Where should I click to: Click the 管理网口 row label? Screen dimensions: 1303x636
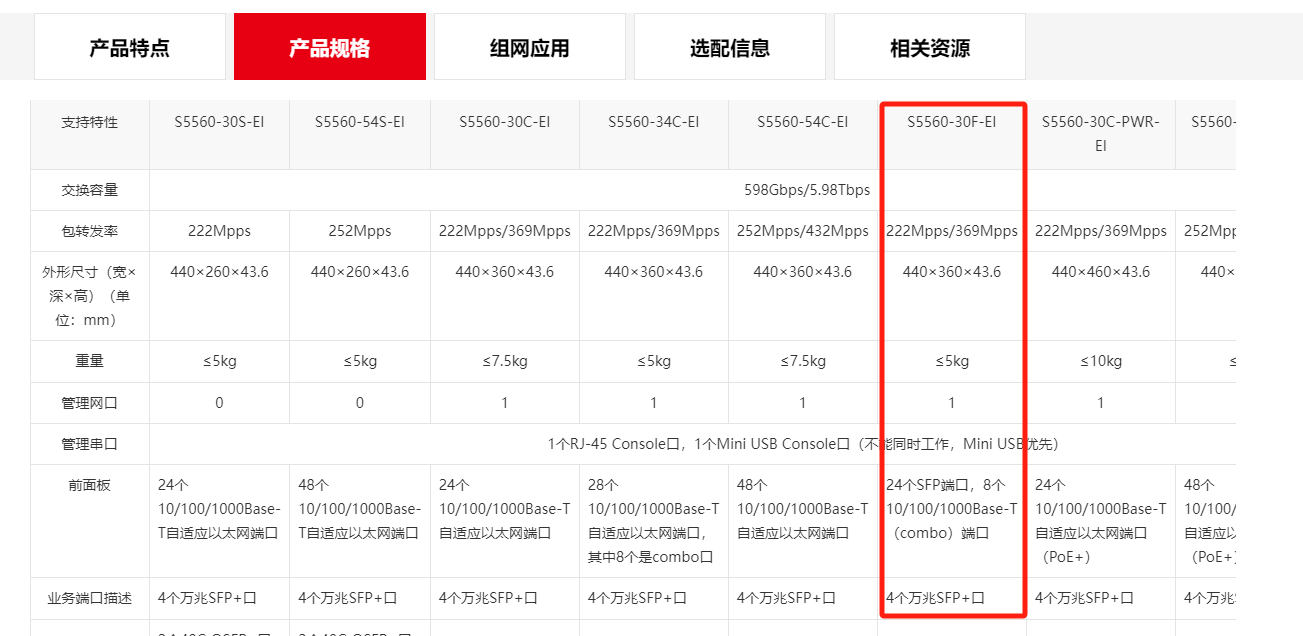90,403
